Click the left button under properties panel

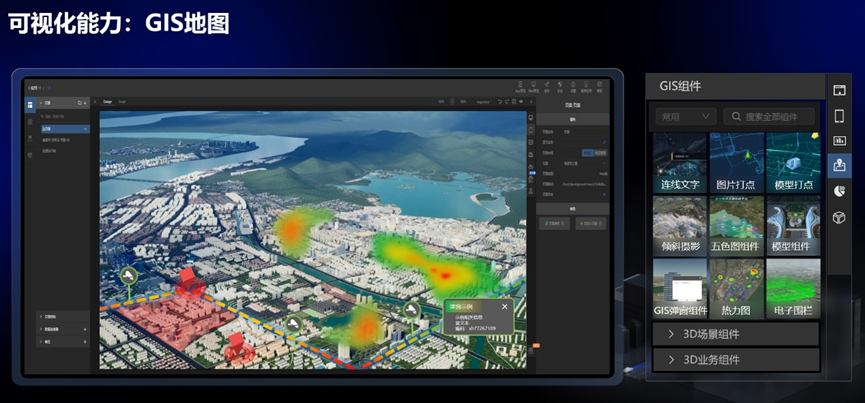[554, 223]
